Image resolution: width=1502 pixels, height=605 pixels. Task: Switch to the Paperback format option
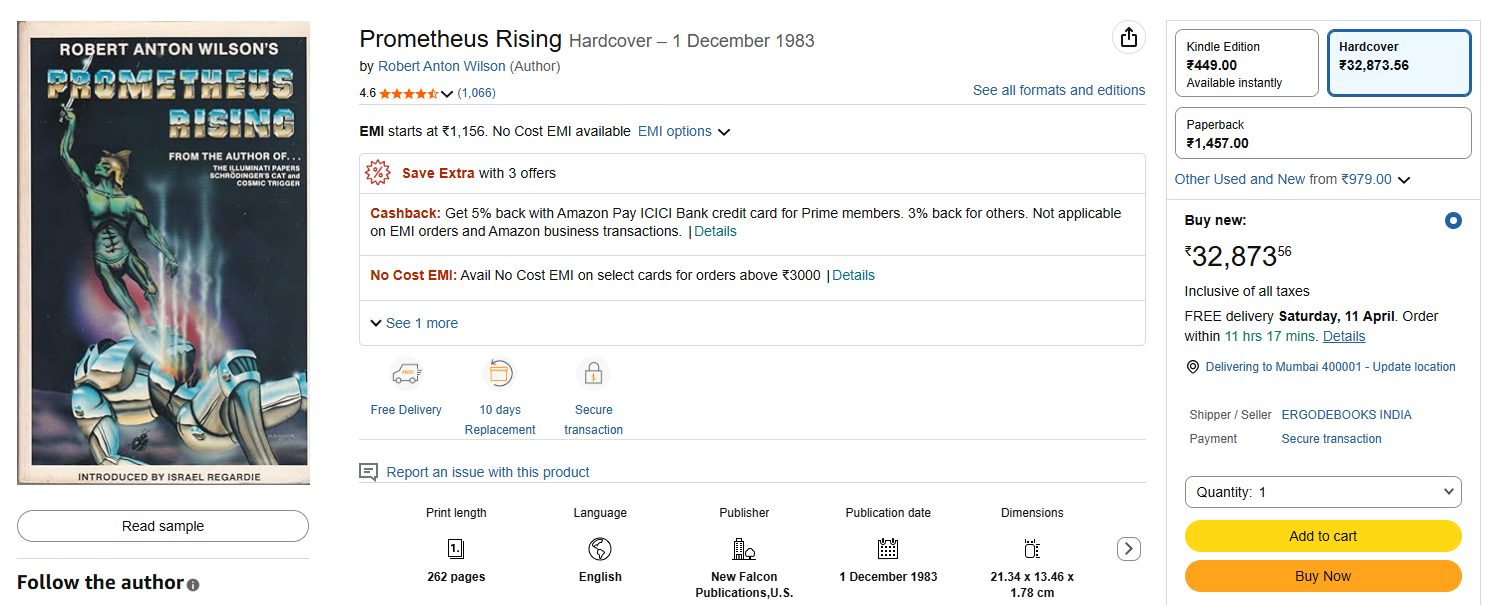click(x=1322, y=133)
